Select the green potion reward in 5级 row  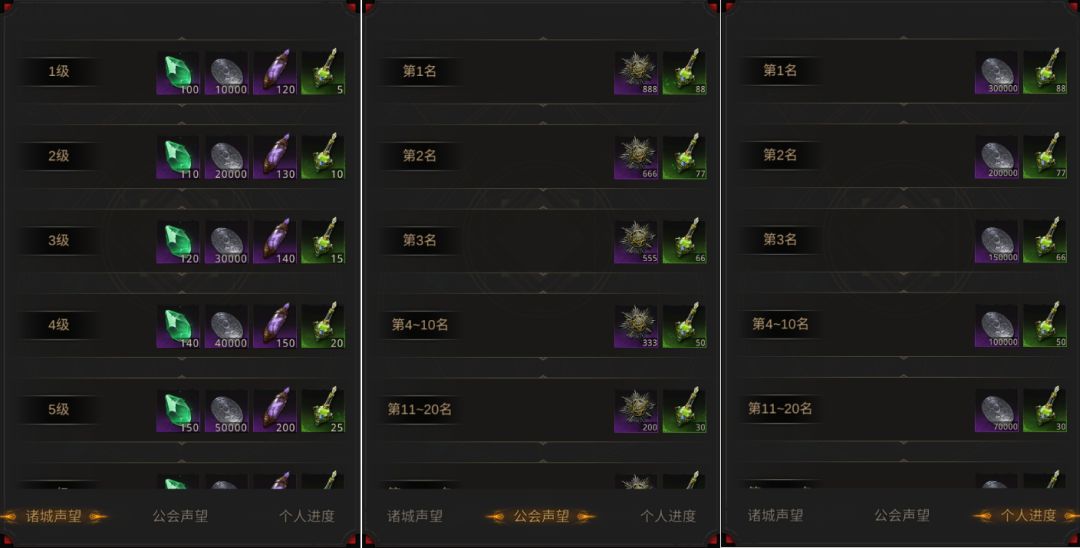tap(323, 410)
